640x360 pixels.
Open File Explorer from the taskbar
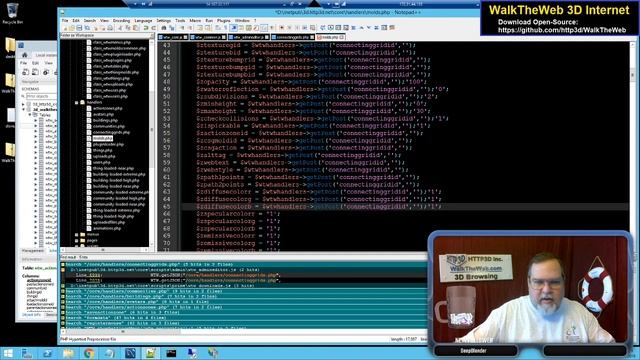pyautogui.click(x=68, y=353)
